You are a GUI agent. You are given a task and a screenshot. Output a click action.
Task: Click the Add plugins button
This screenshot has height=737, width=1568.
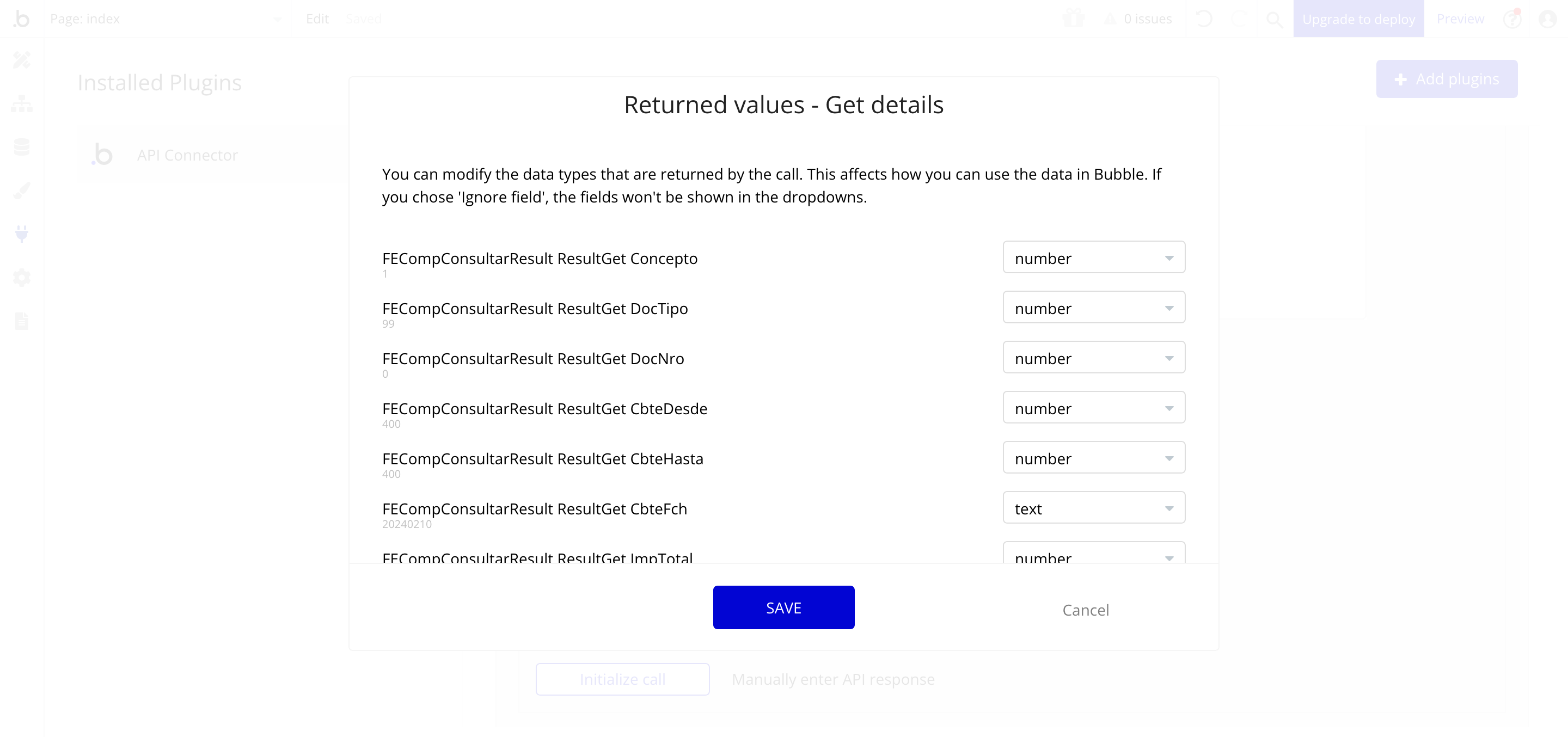[1446, 79]
